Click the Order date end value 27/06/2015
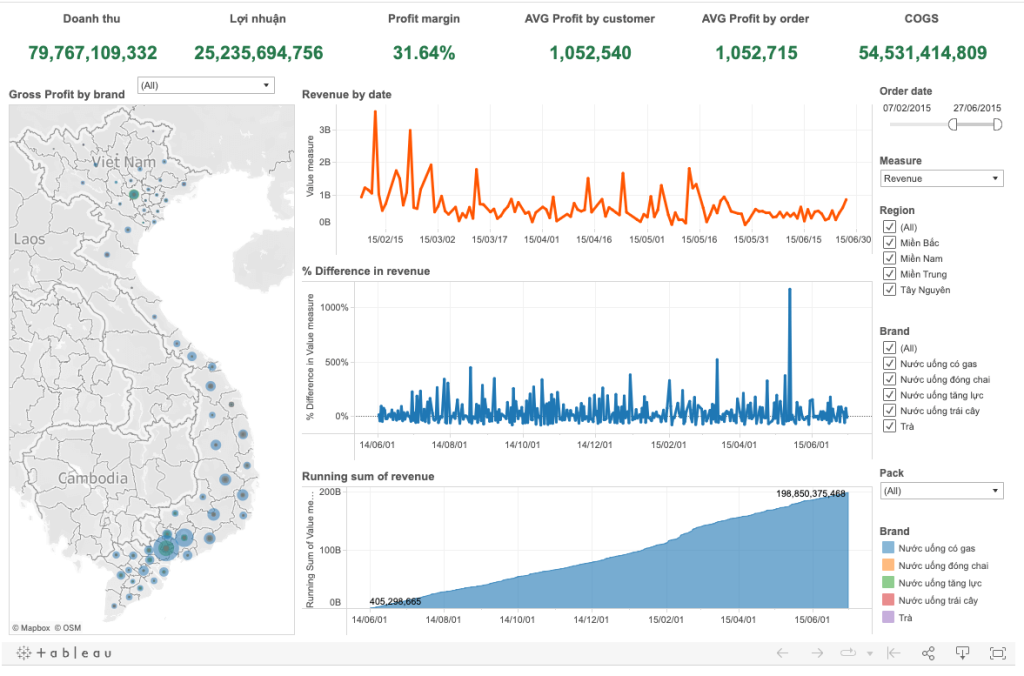Image resolution: width=1024 pixels, height=676 pixels. tap(976, 108)
